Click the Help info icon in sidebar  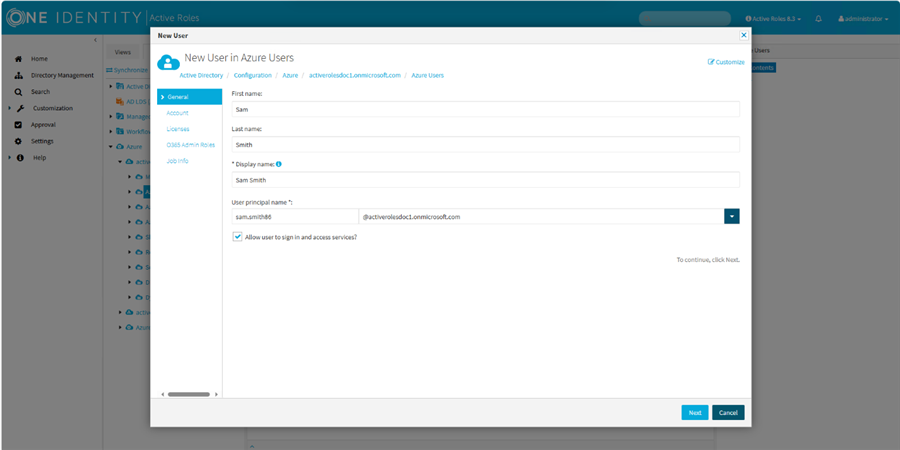(20, 158)
